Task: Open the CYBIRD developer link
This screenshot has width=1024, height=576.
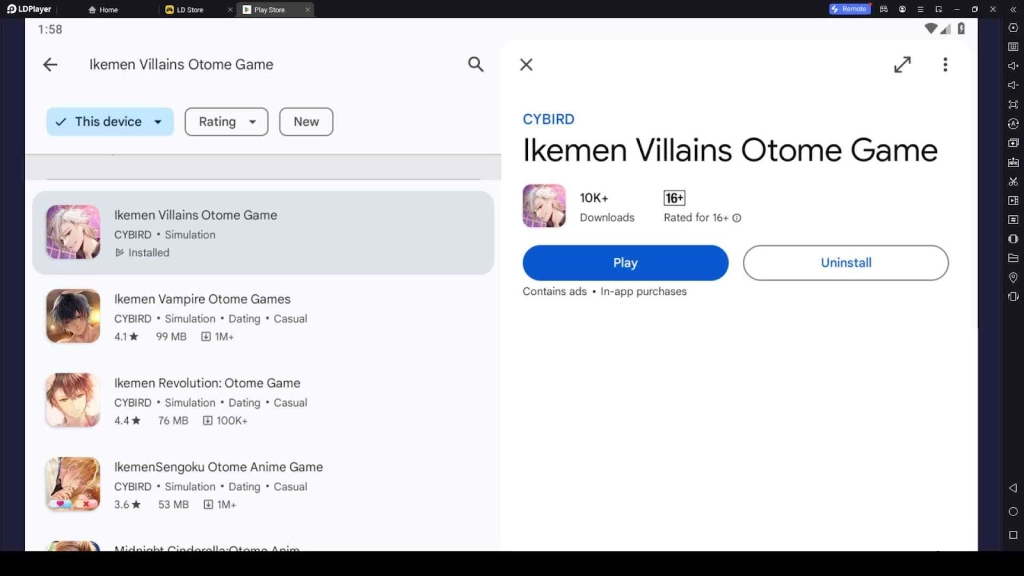Action: (x=548, y=119)
